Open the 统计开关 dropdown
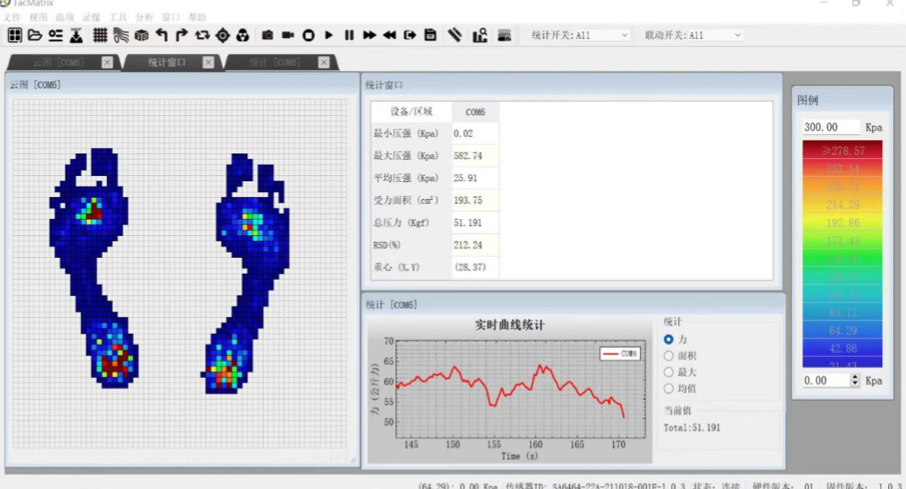Viewport: 906px width, 489px height. [x=580, y=35]
